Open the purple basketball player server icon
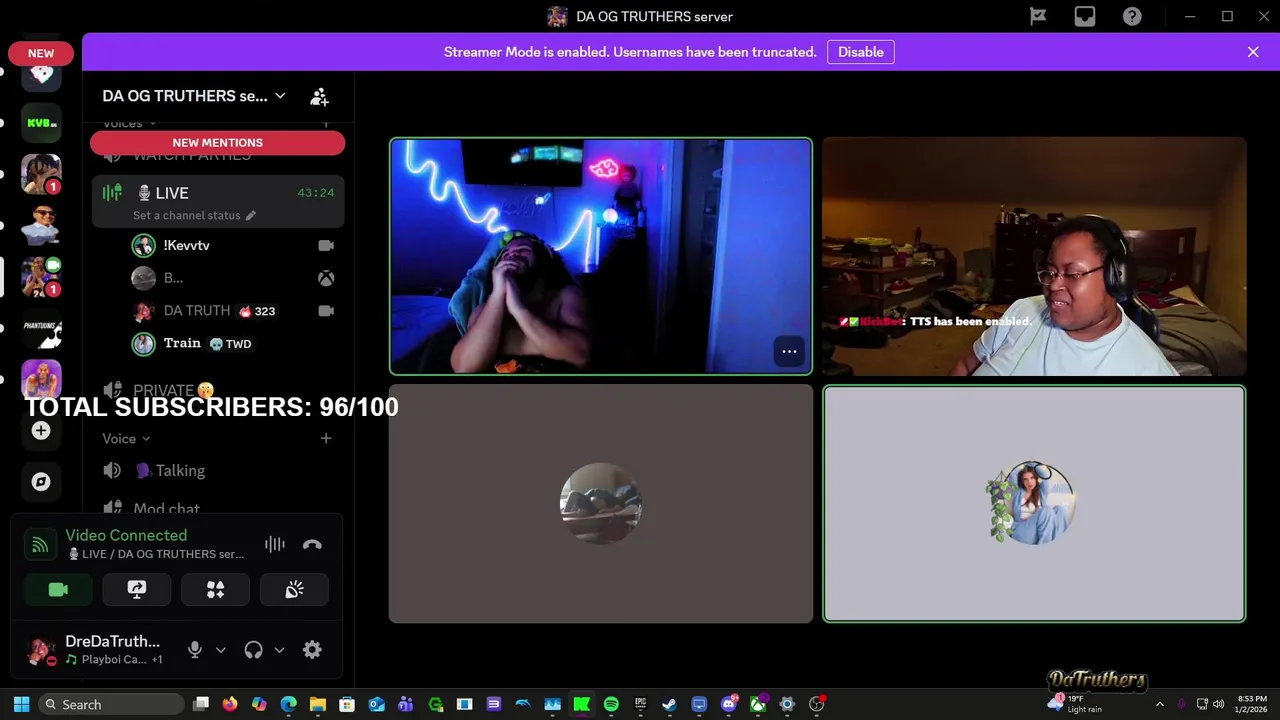This screenshot has height=720, width=1280. 41,379
